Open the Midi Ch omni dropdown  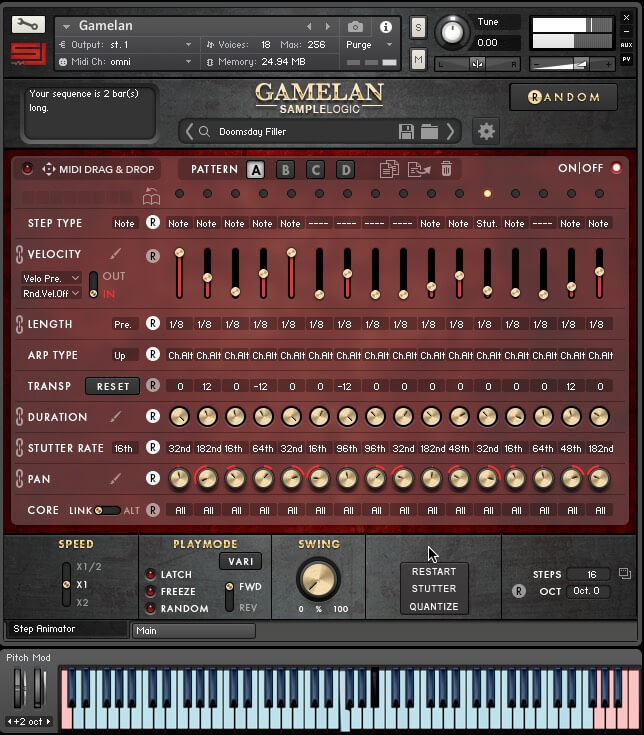pyautogui.click(x=126, y=61)
